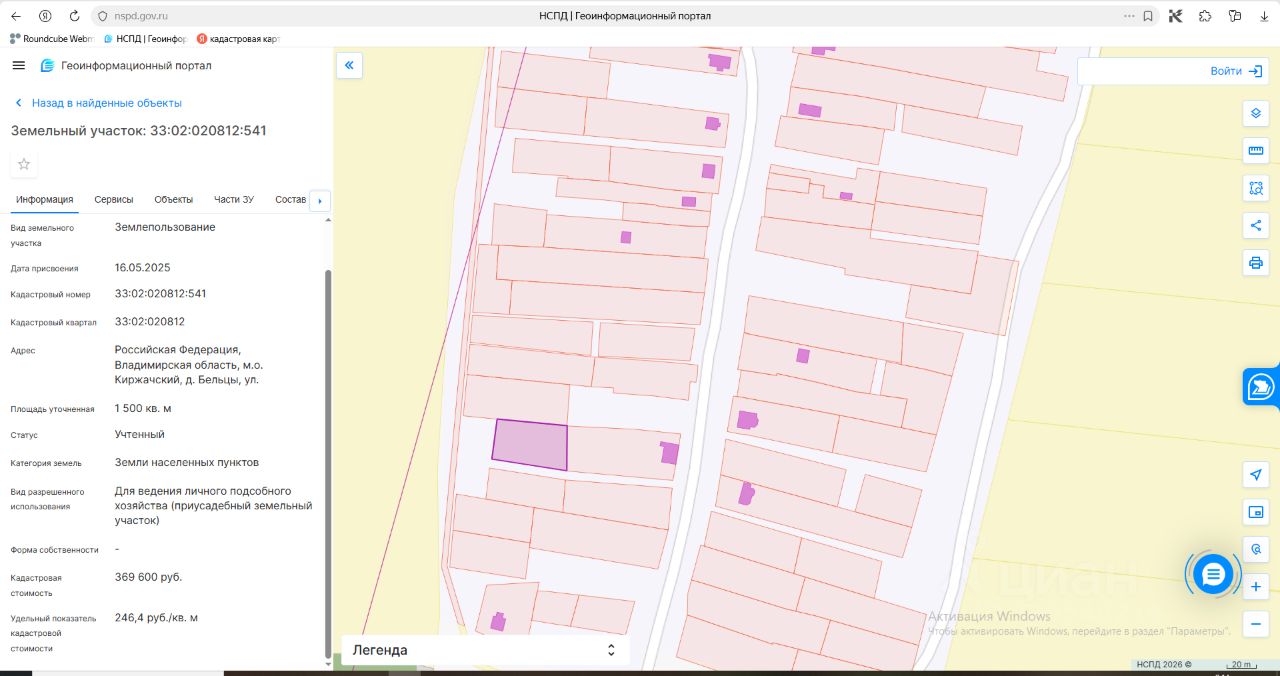Switch to the Сервисы tab
Viewport: 1280px width, 676px height.
pos(114,199)
